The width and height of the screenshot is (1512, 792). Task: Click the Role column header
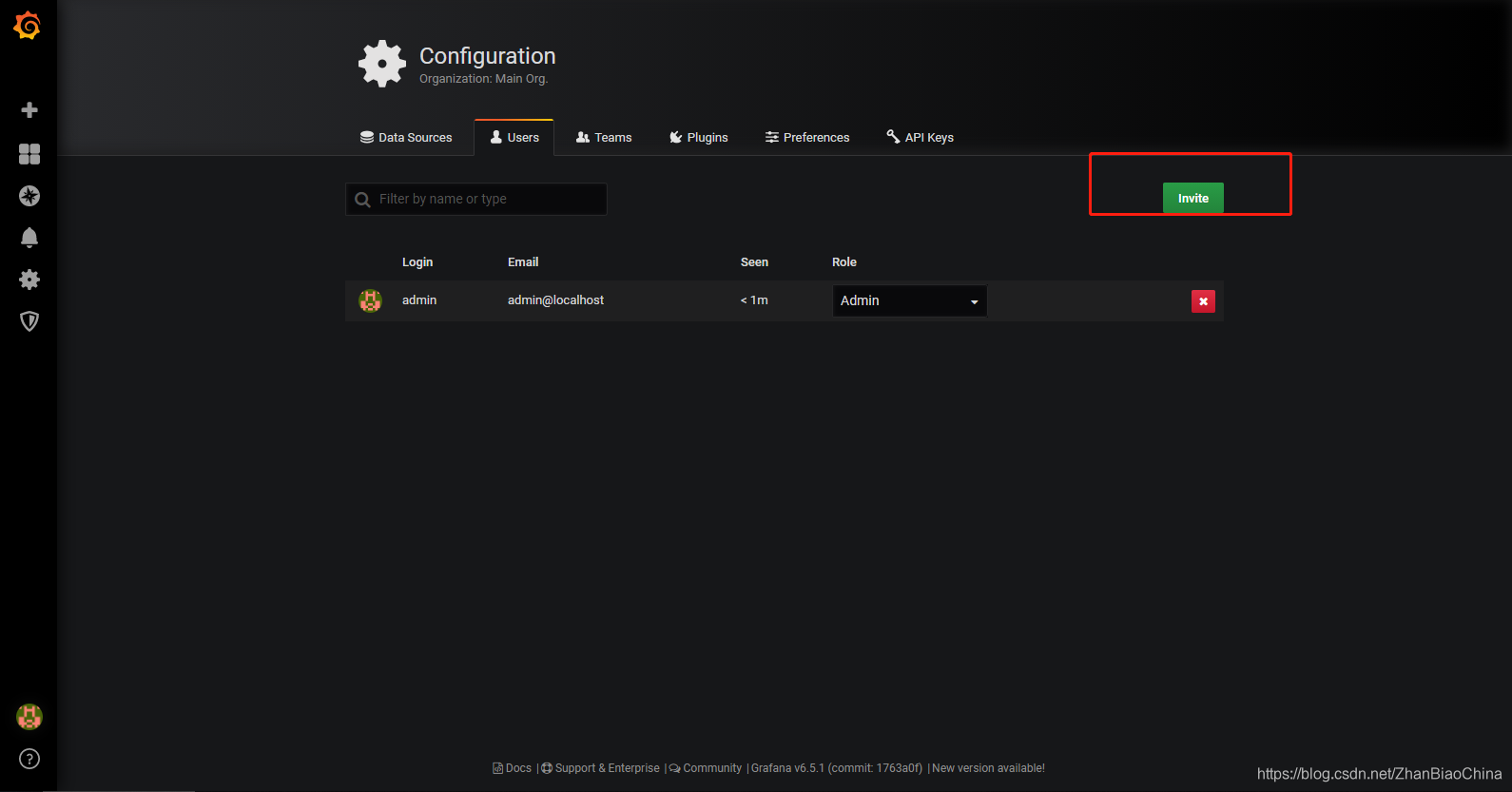click(844, 262)
